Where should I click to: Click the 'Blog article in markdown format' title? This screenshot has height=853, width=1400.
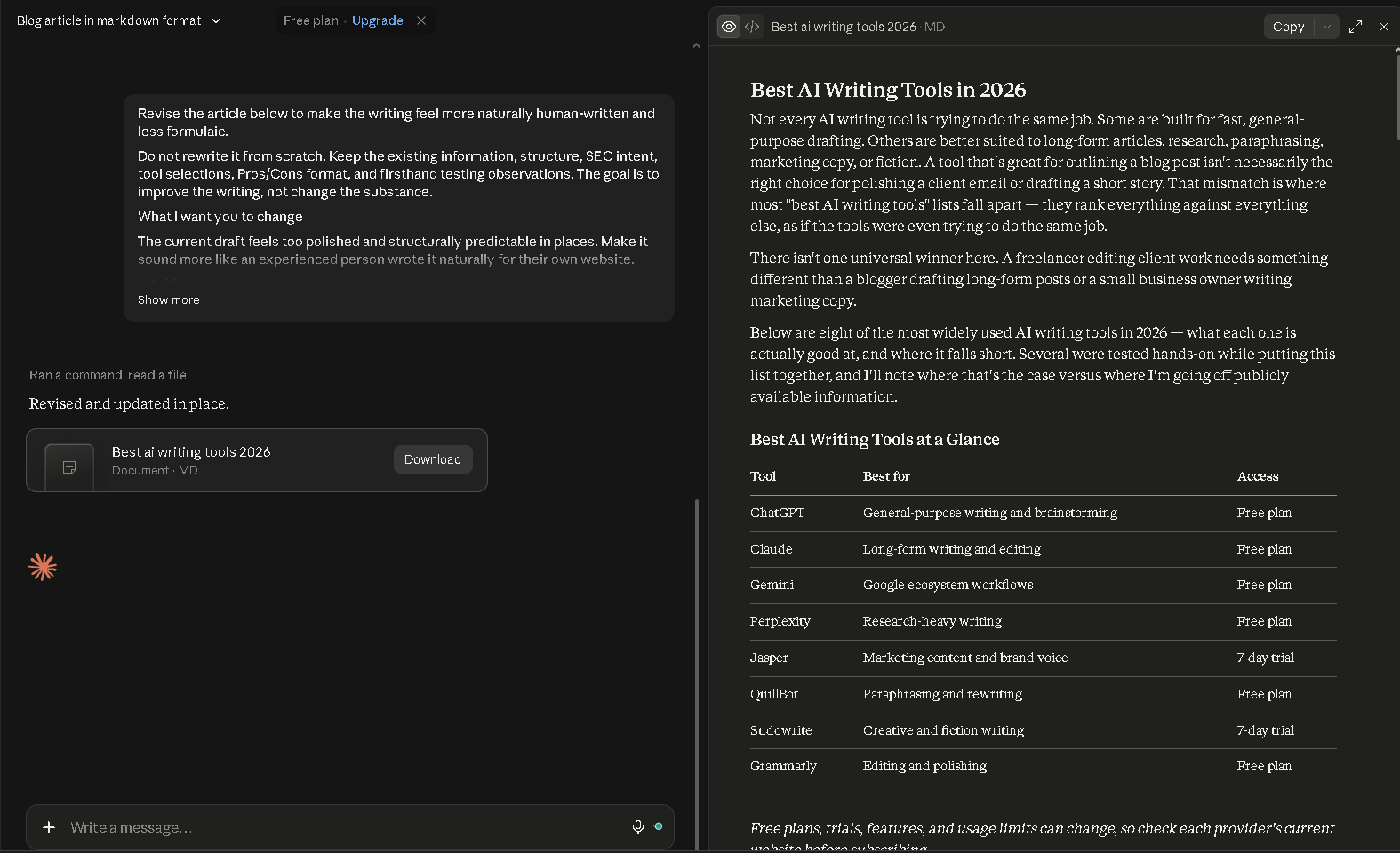point(108,20)
